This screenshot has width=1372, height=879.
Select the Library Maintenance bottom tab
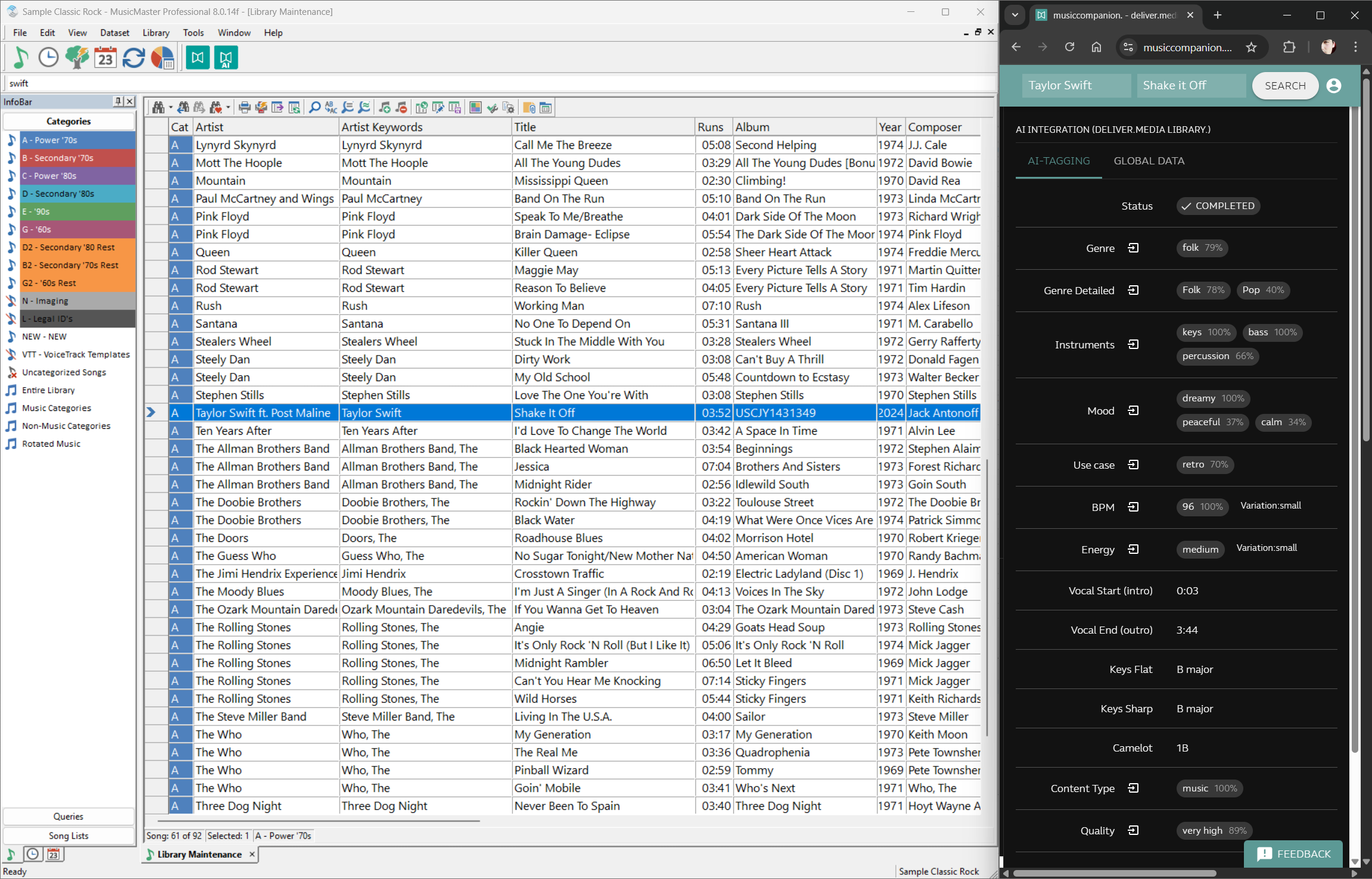click(x=200, y=854)
